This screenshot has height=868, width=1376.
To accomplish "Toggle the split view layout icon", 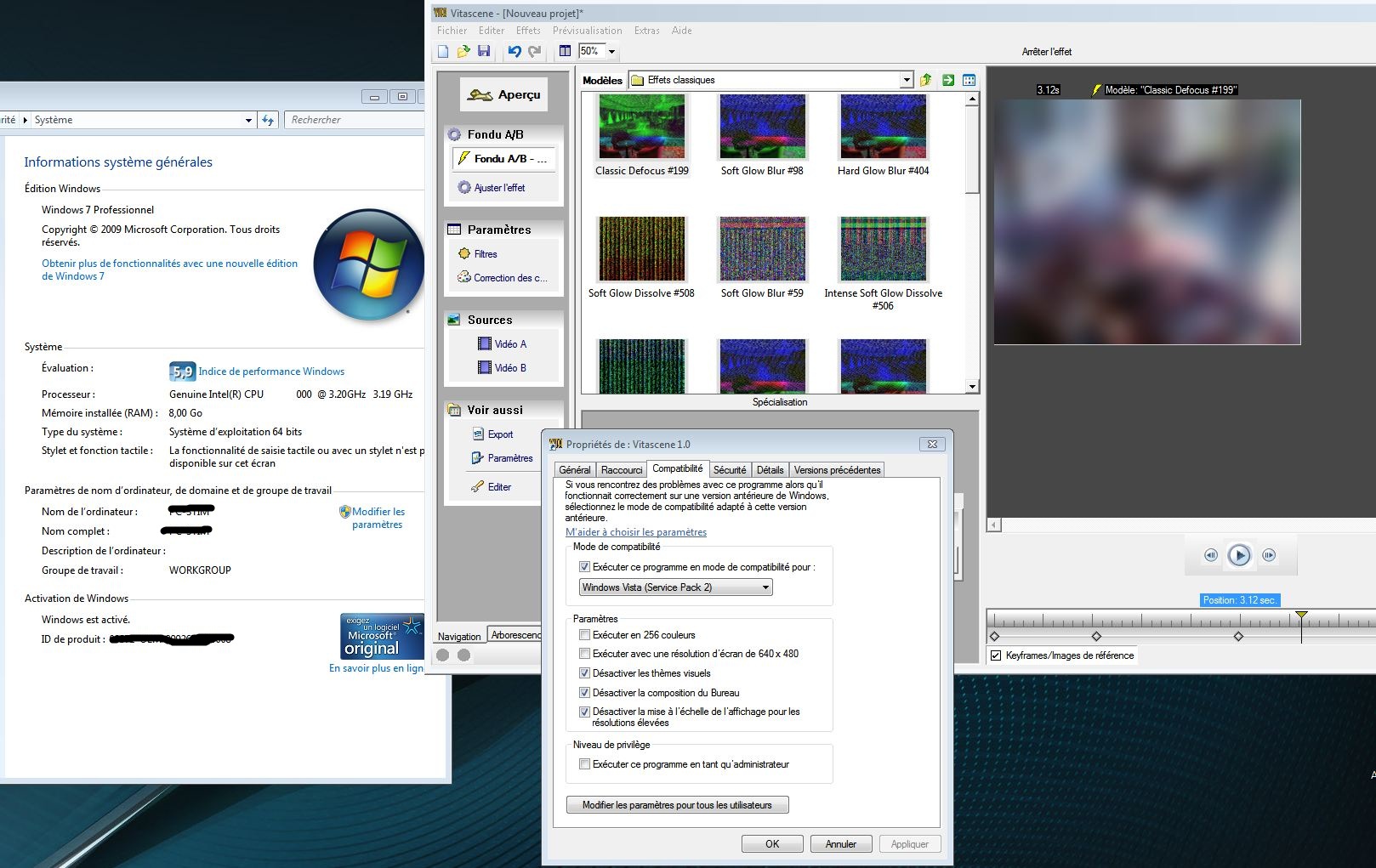I will pyautogui.click(x=565, y=51).
